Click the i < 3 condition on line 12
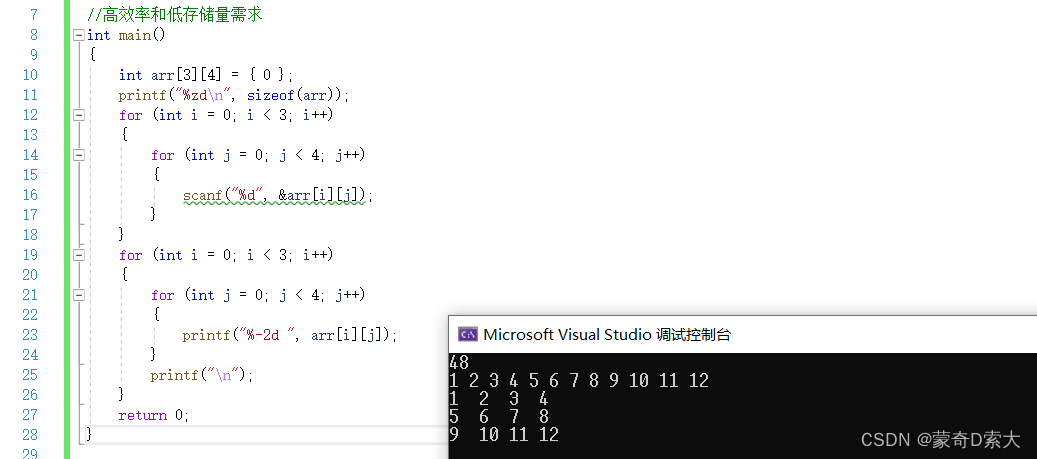1037x459 pixels. click(x=269, y=115)
